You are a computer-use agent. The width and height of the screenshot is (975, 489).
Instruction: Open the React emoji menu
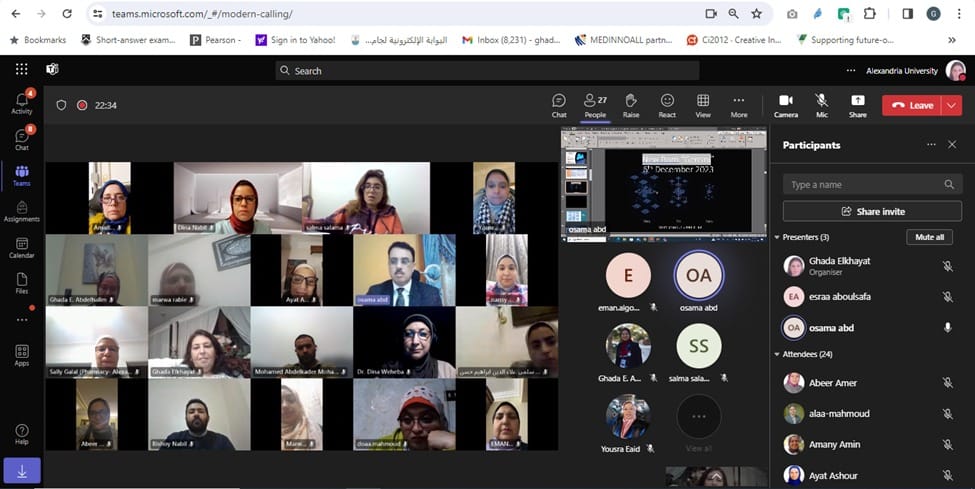[667, 105]
